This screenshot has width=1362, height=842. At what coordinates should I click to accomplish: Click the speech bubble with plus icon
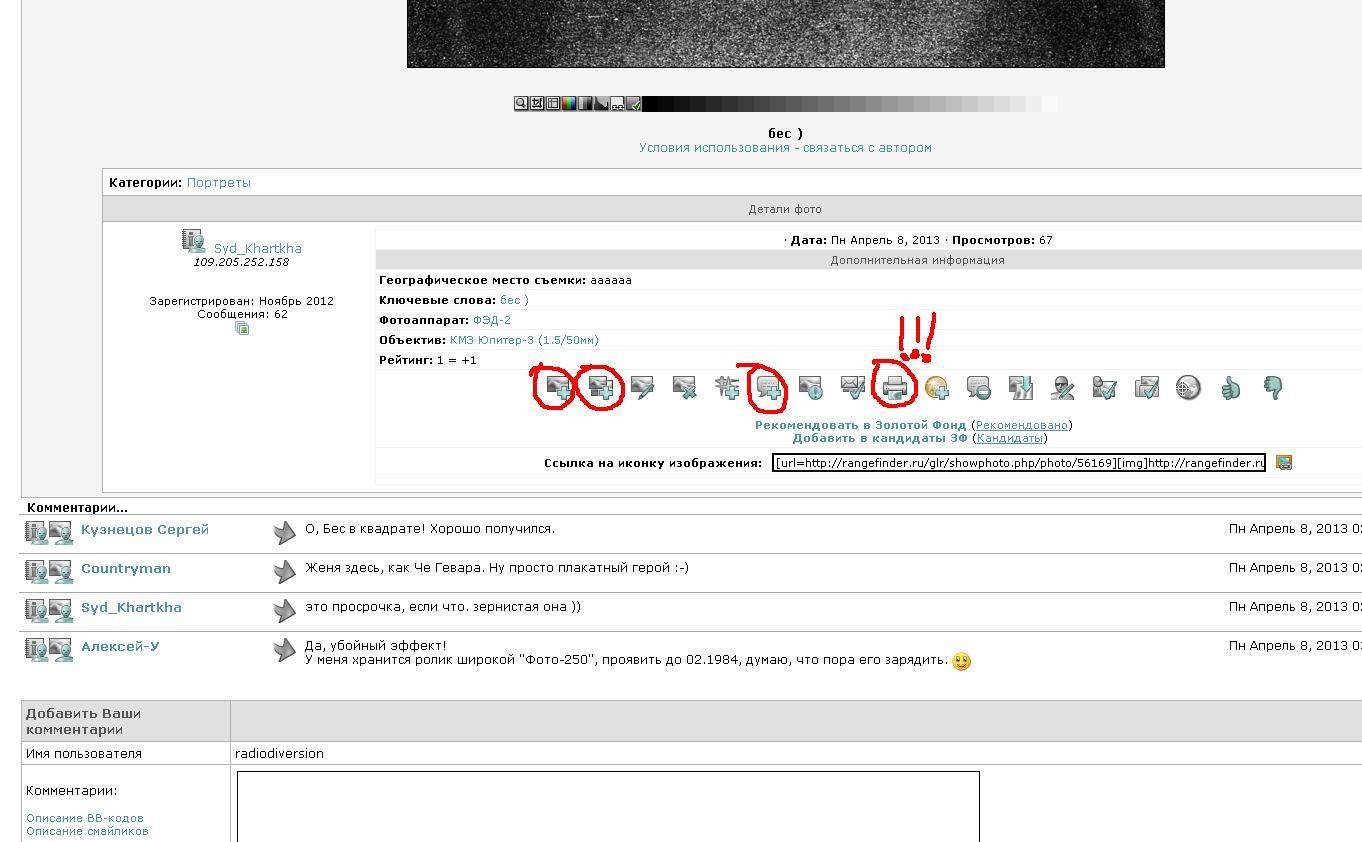(x=769, y=388)
